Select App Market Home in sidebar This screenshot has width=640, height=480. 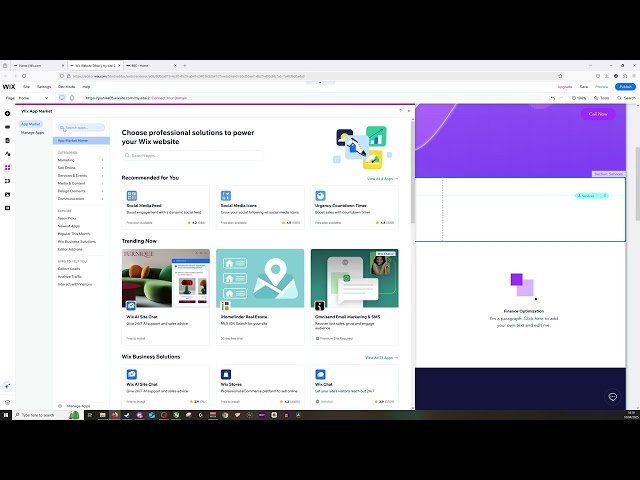pyautogui.click(x=81, y=140)
